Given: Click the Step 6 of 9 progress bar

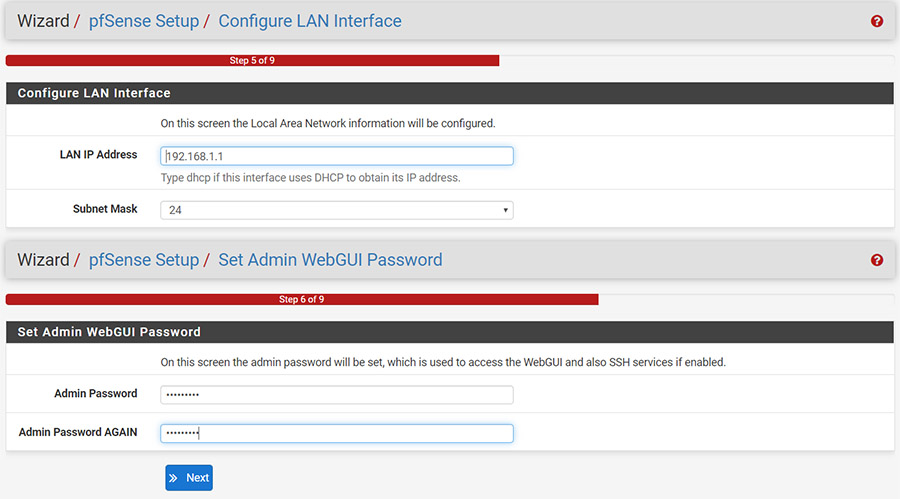Looking at the screenshot, I should (302, 299).
